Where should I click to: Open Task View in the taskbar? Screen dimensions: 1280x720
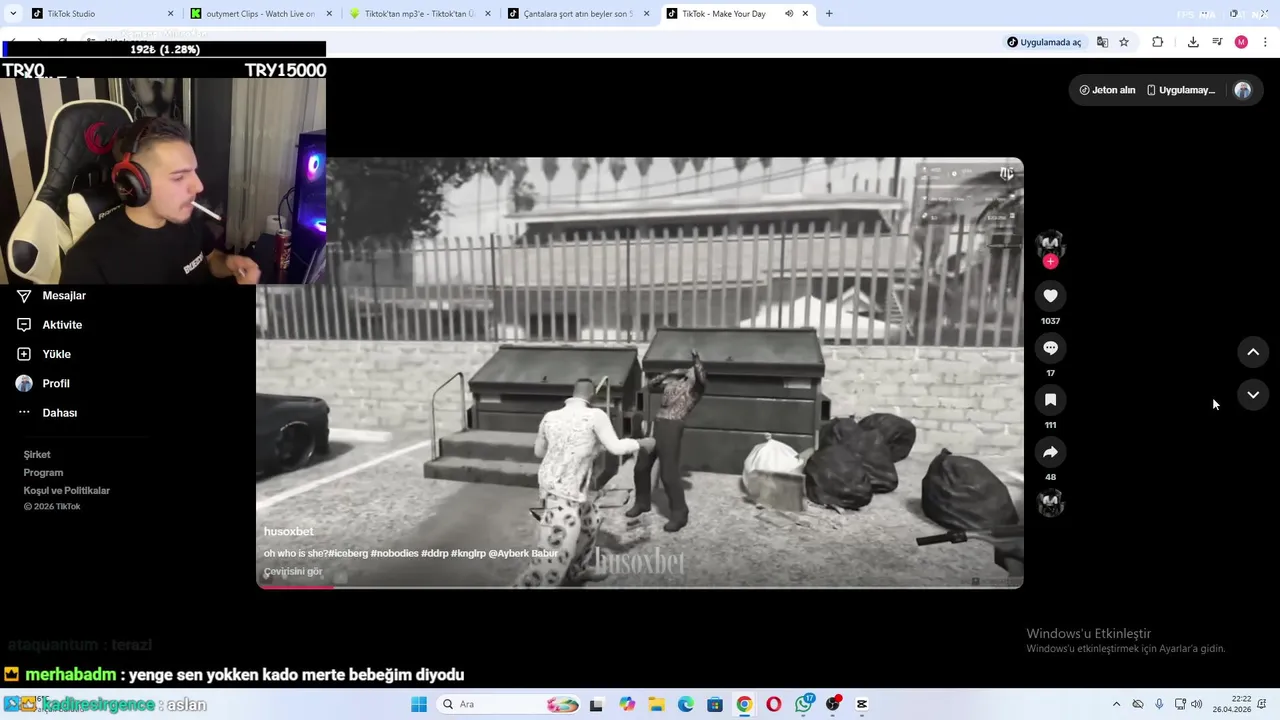point(596,704)
